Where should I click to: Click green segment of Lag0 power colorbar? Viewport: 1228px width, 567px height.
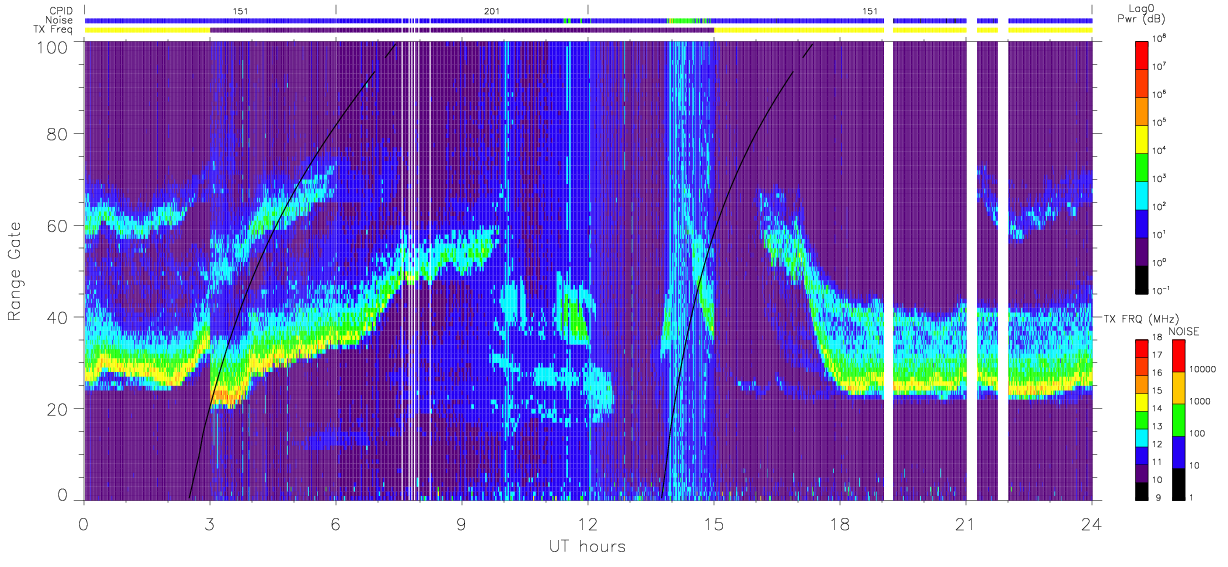pyautogui.click(x=1143, y=165)
